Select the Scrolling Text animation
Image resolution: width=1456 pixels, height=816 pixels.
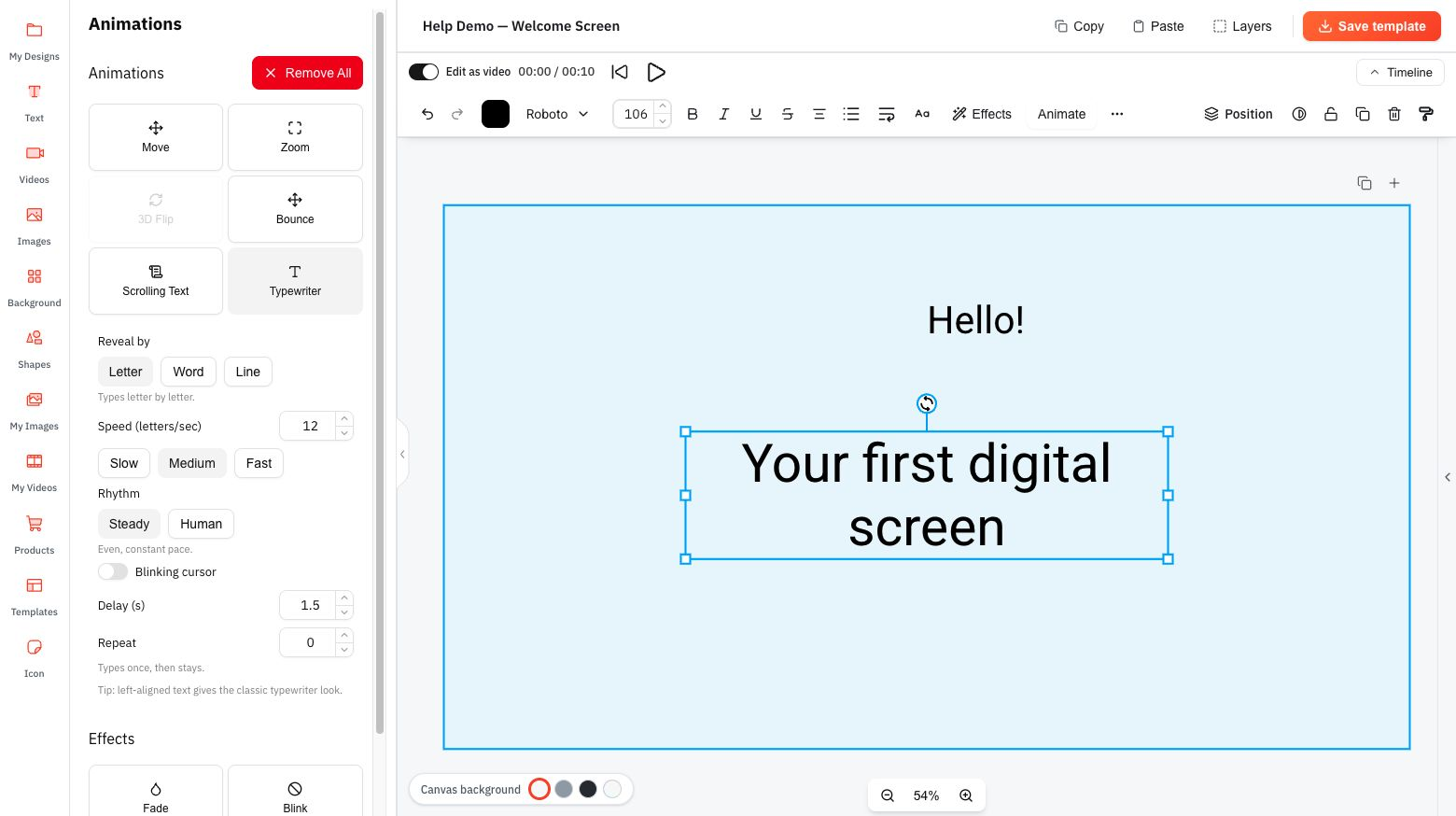(x=156, y=281)
